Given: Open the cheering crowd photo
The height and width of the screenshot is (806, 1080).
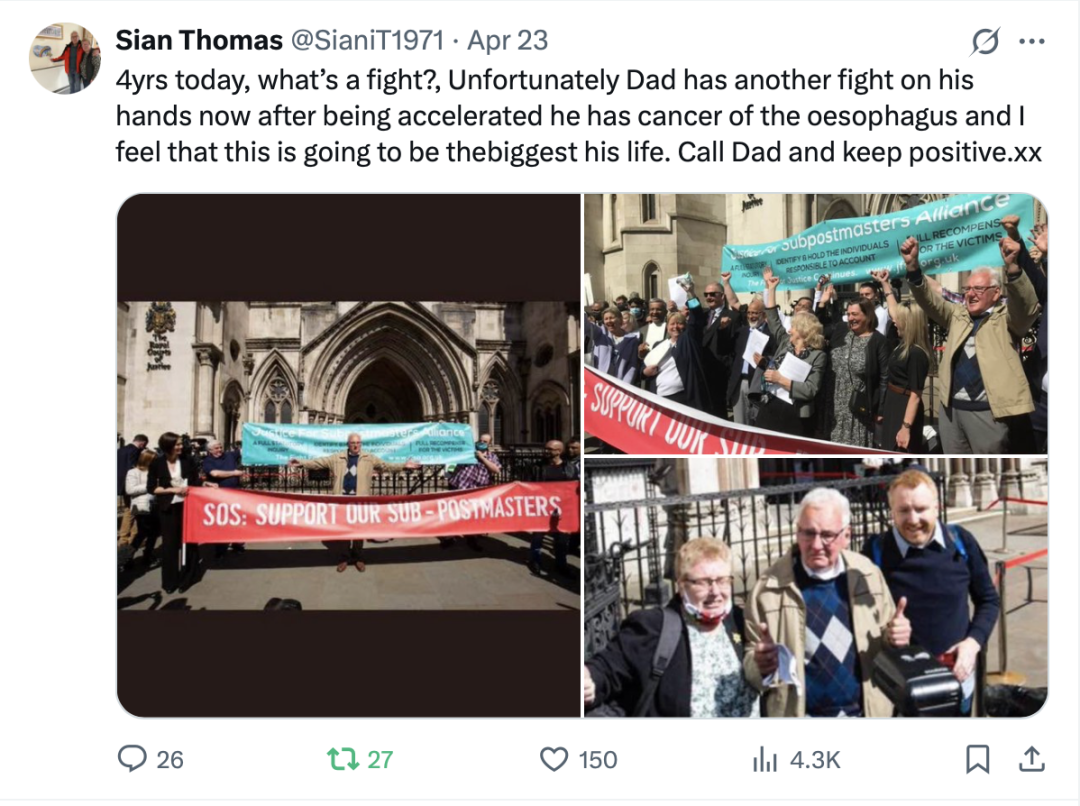Looking at the screenshot, I should [x=816, y=324].
